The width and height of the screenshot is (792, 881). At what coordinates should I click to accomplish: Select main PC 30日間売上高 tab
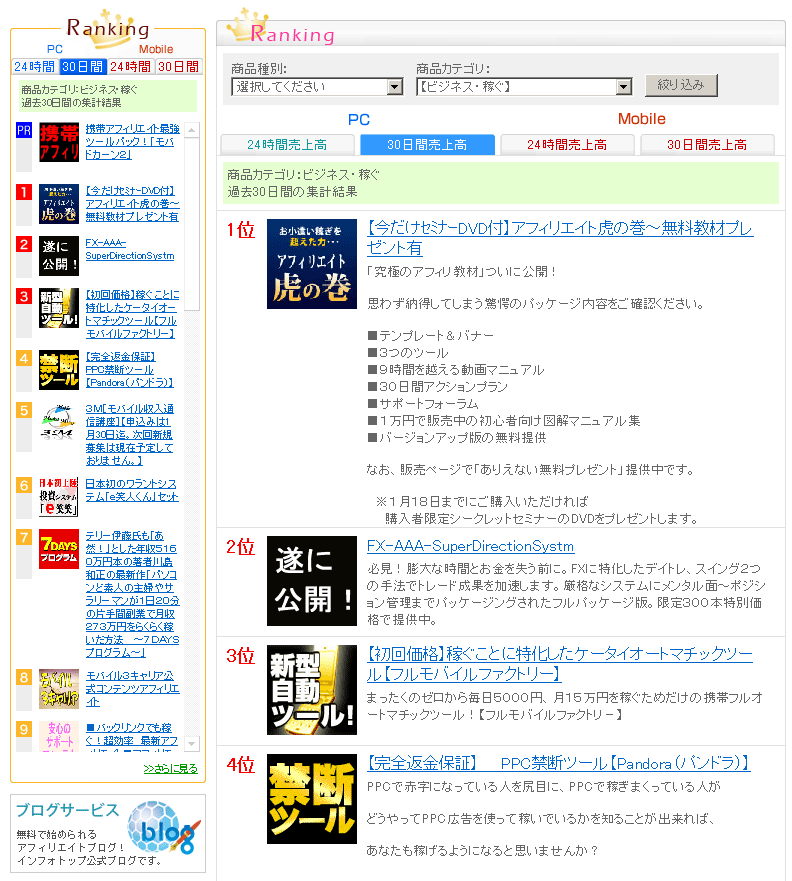[427, 144]
